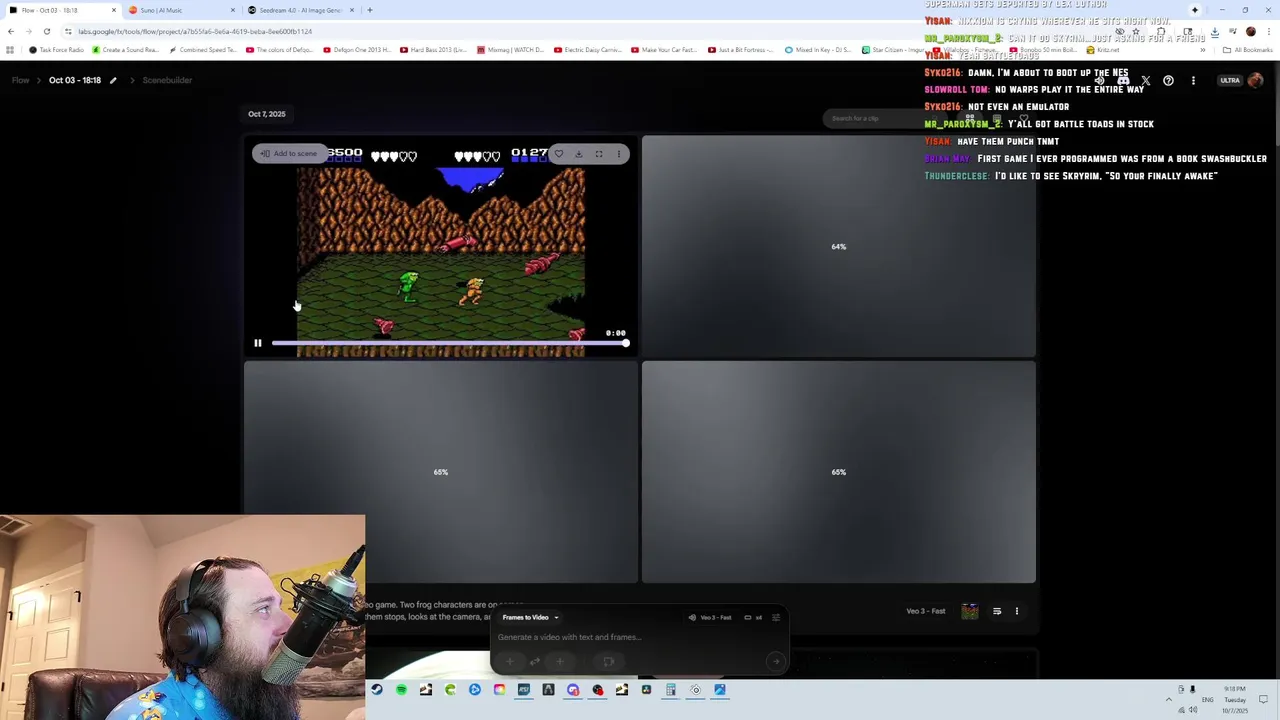Open the account profile avatar
1280x720 pixels.
[x=1256, y=80]
